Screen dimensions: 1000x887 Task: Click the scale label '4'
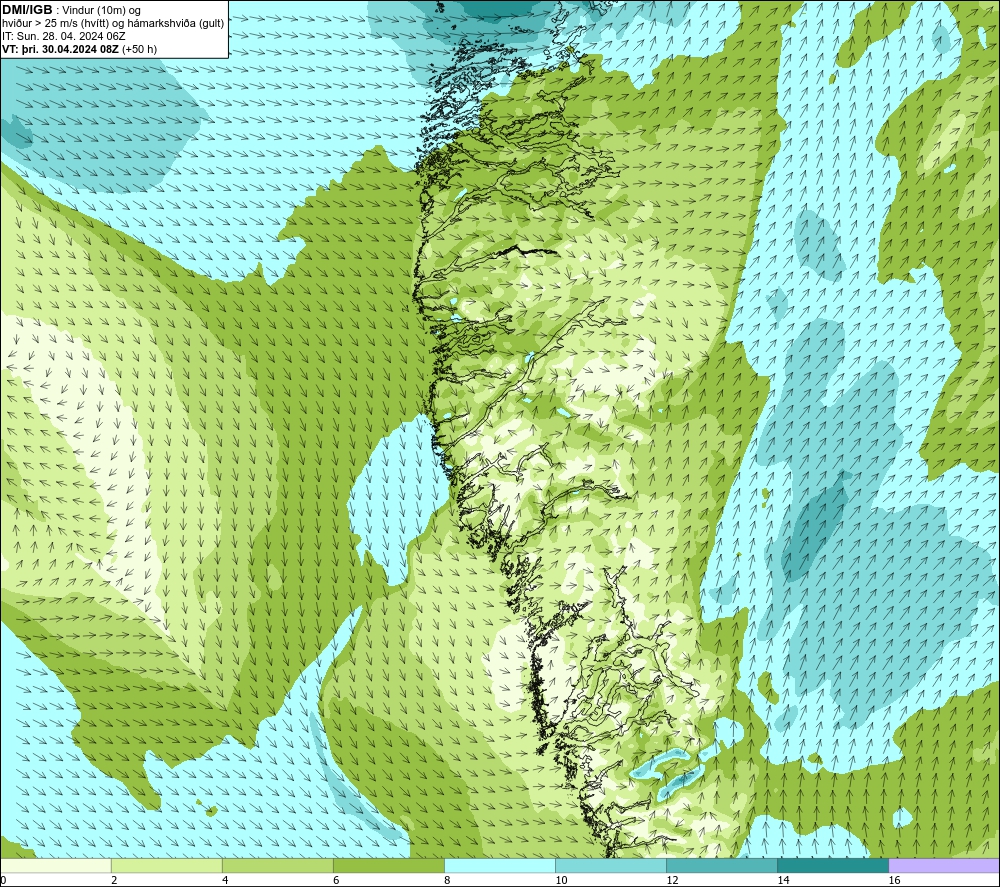pos(224,881)
